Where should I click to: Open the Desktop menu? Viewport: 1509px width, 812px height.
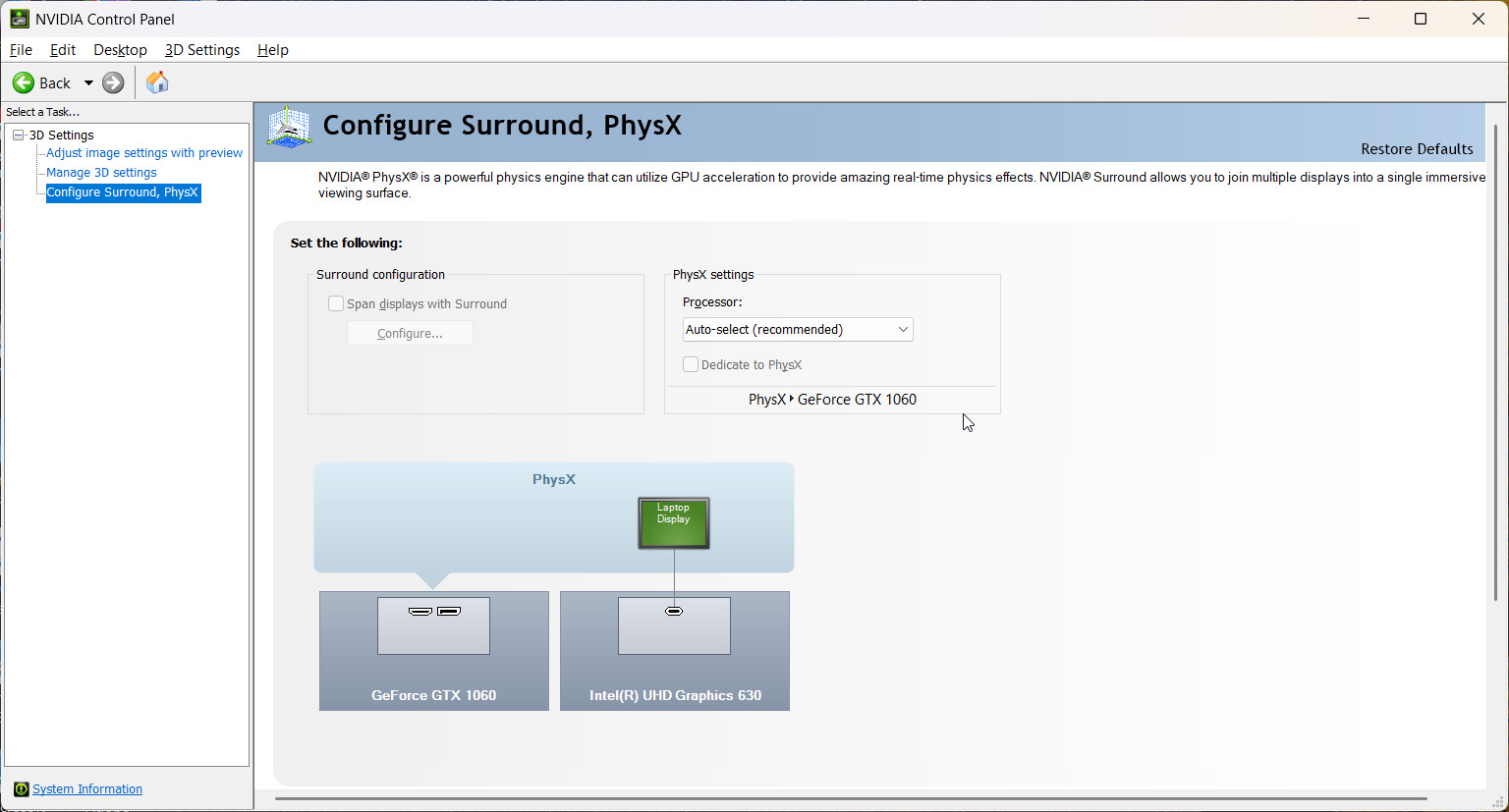coord(120,50)
